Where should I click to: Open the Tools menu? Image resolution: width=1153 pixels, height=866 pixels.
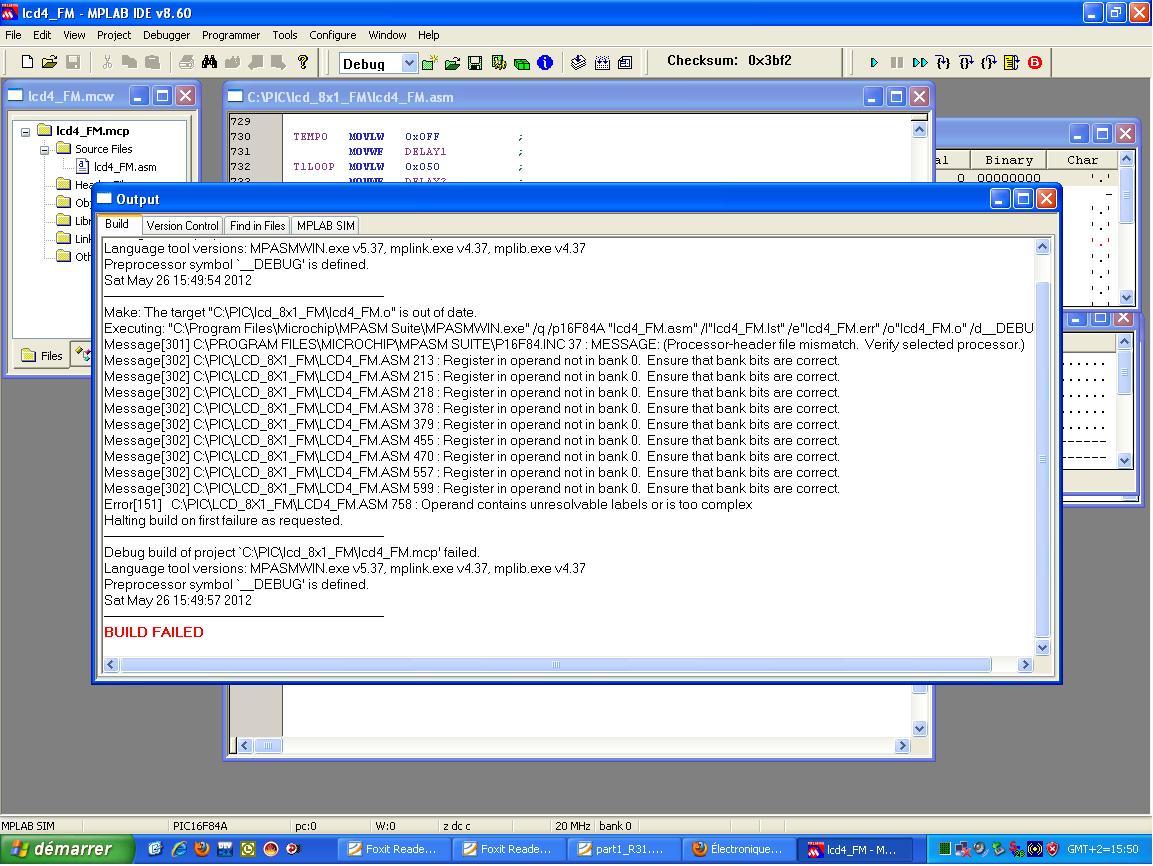coord(285,35)
